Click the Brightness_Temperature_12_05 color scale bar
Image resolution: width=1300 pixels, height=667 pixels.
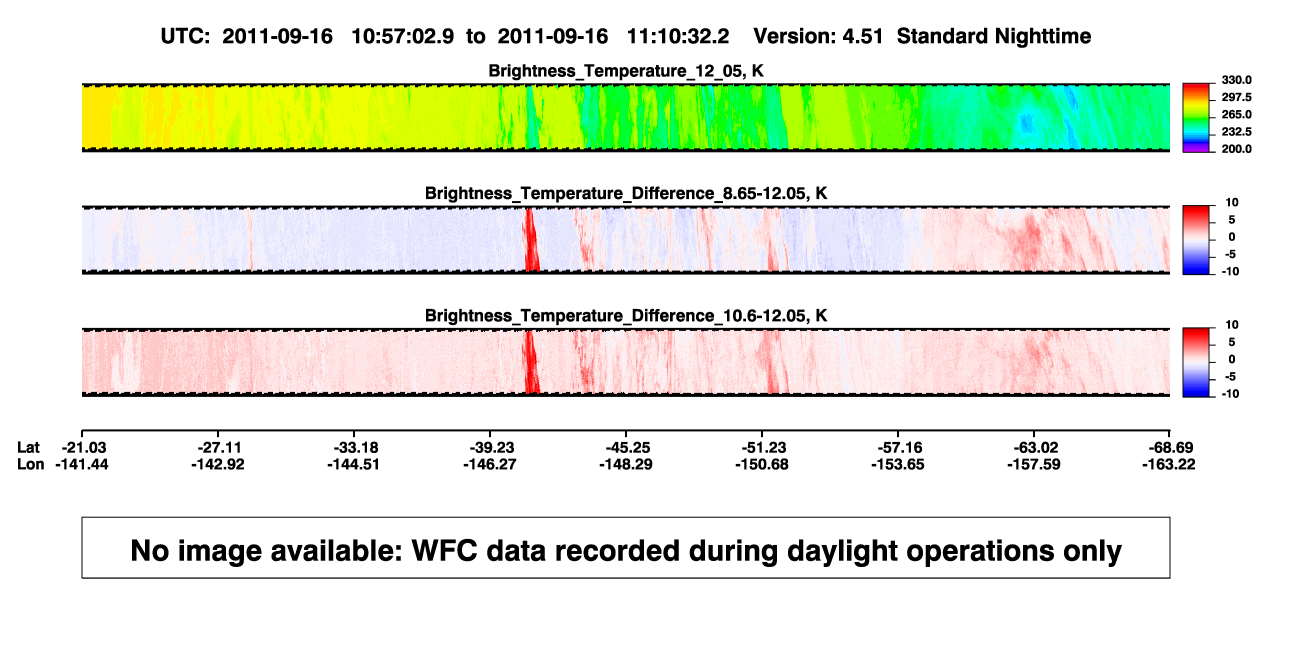point(1197,116)
